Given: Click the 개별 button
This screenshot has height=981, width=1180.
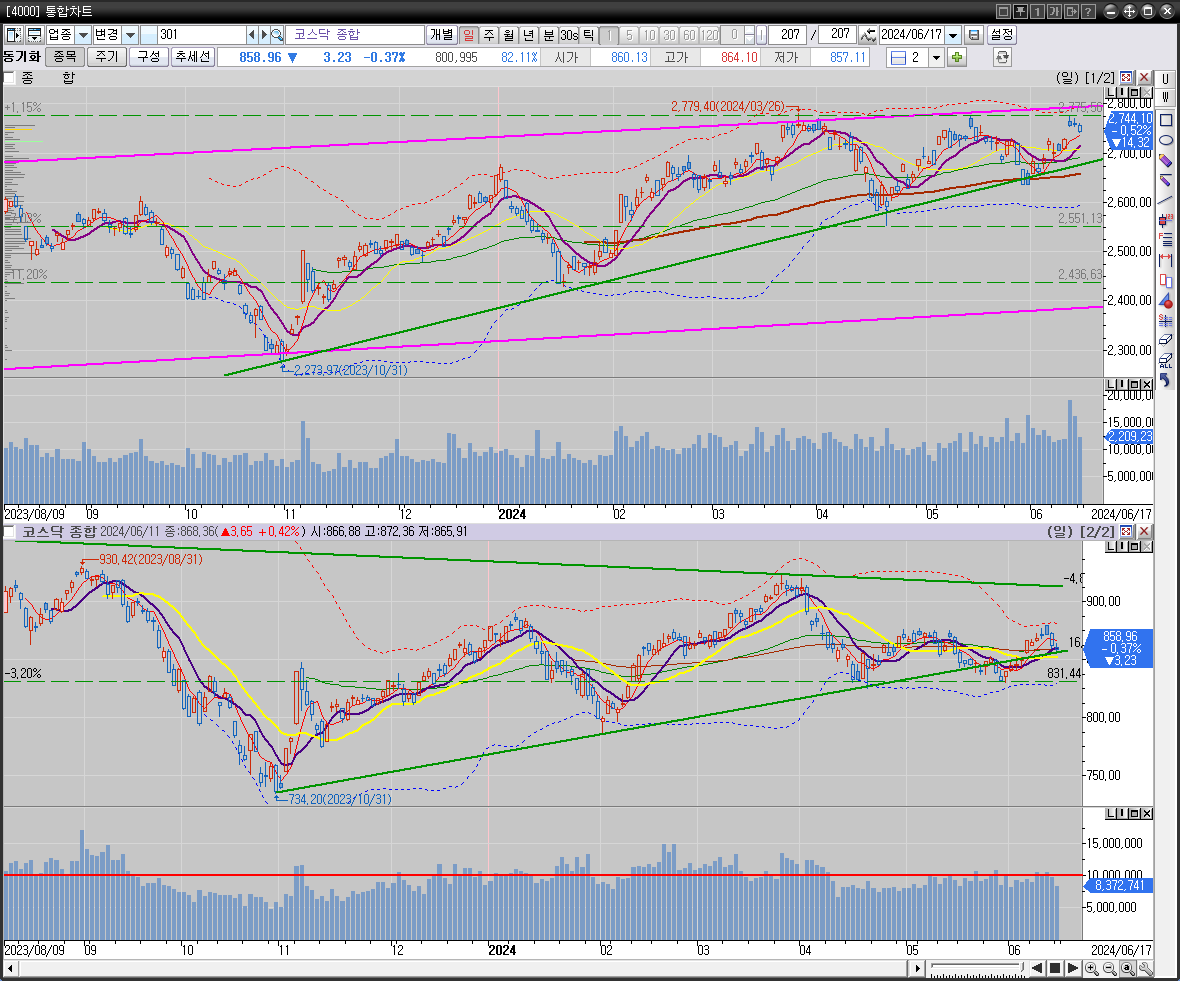Looking at the screenshot, I should point(442,35).
